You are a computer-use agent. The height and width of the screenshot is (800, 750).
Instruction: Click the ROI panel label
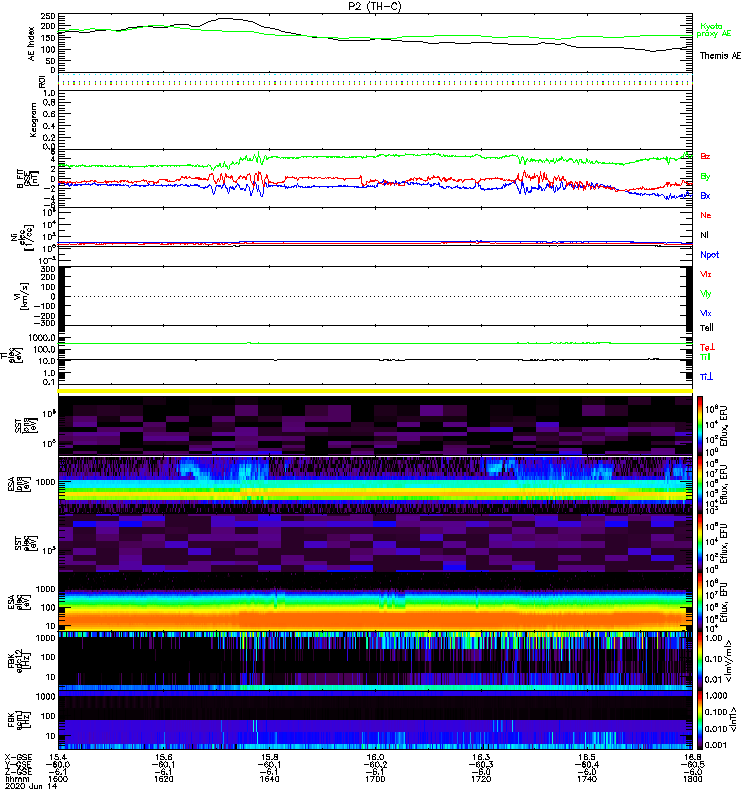(x=42, y=81)
